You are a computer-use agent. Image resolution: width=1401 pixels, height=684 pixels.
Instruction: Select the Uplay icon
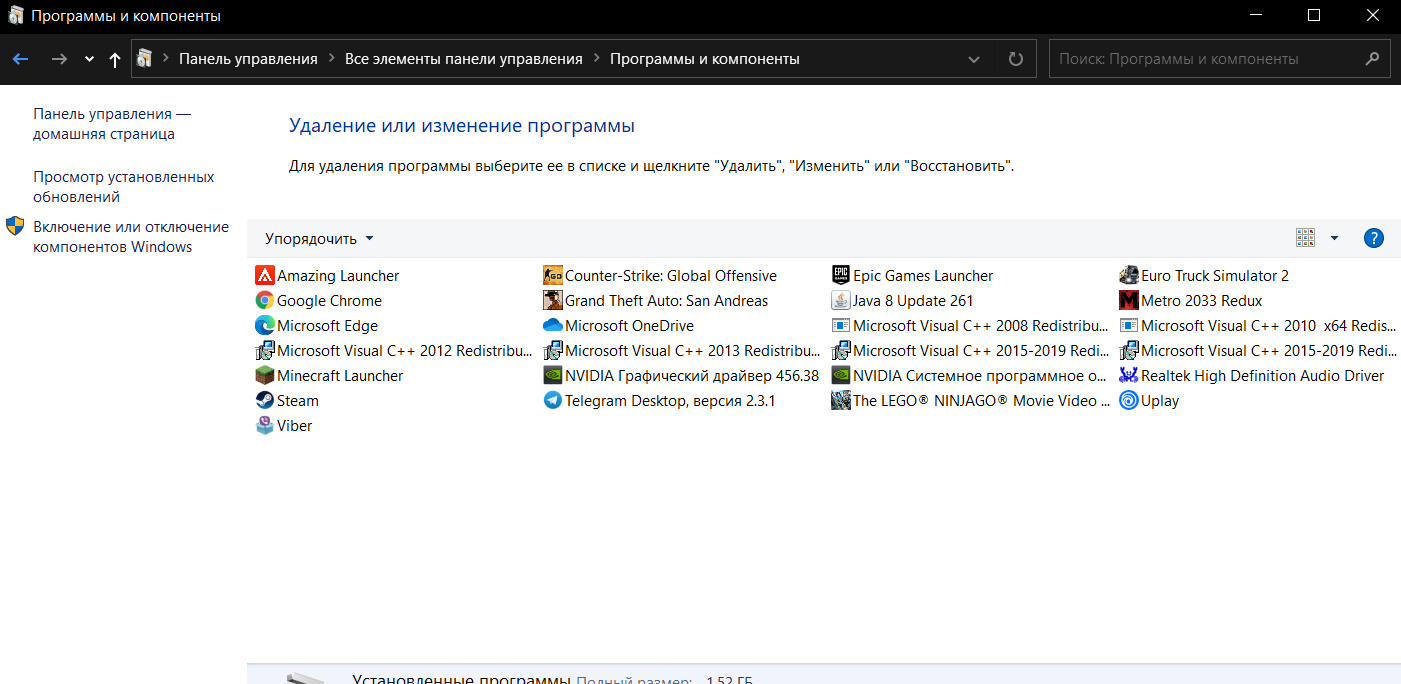1129,401
